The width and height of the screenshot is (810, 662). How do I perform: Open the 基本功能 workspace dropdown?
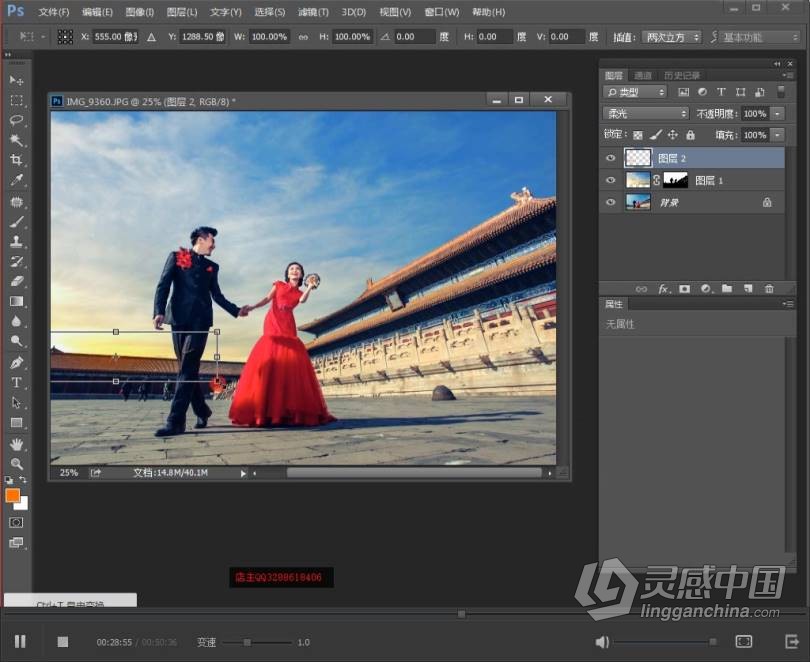pyautogui.click(x=759, y=37)
